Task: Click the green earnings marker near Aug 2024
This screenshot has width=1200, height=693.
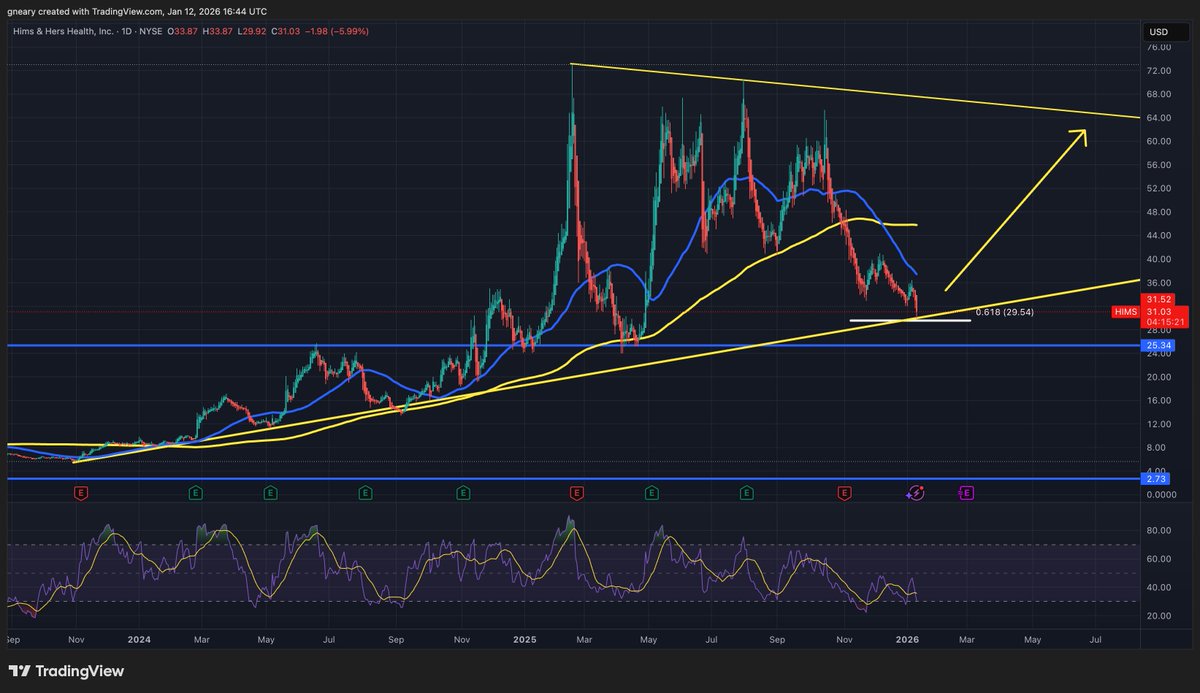Action: click(365, 492)
